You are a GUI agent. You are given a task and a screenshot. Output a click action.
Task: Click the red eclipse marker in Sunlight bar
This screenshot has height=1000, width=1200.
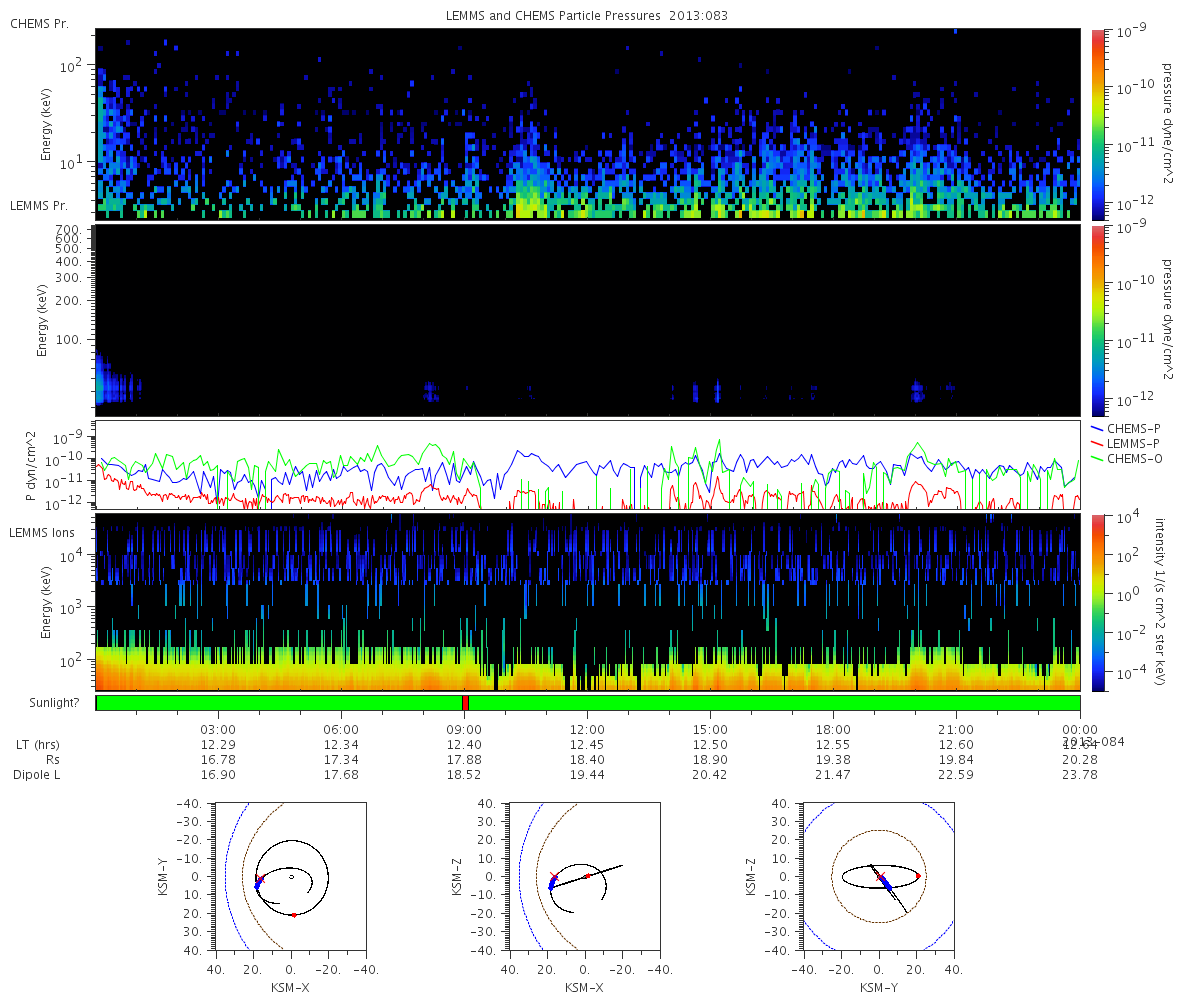[466, 703]
